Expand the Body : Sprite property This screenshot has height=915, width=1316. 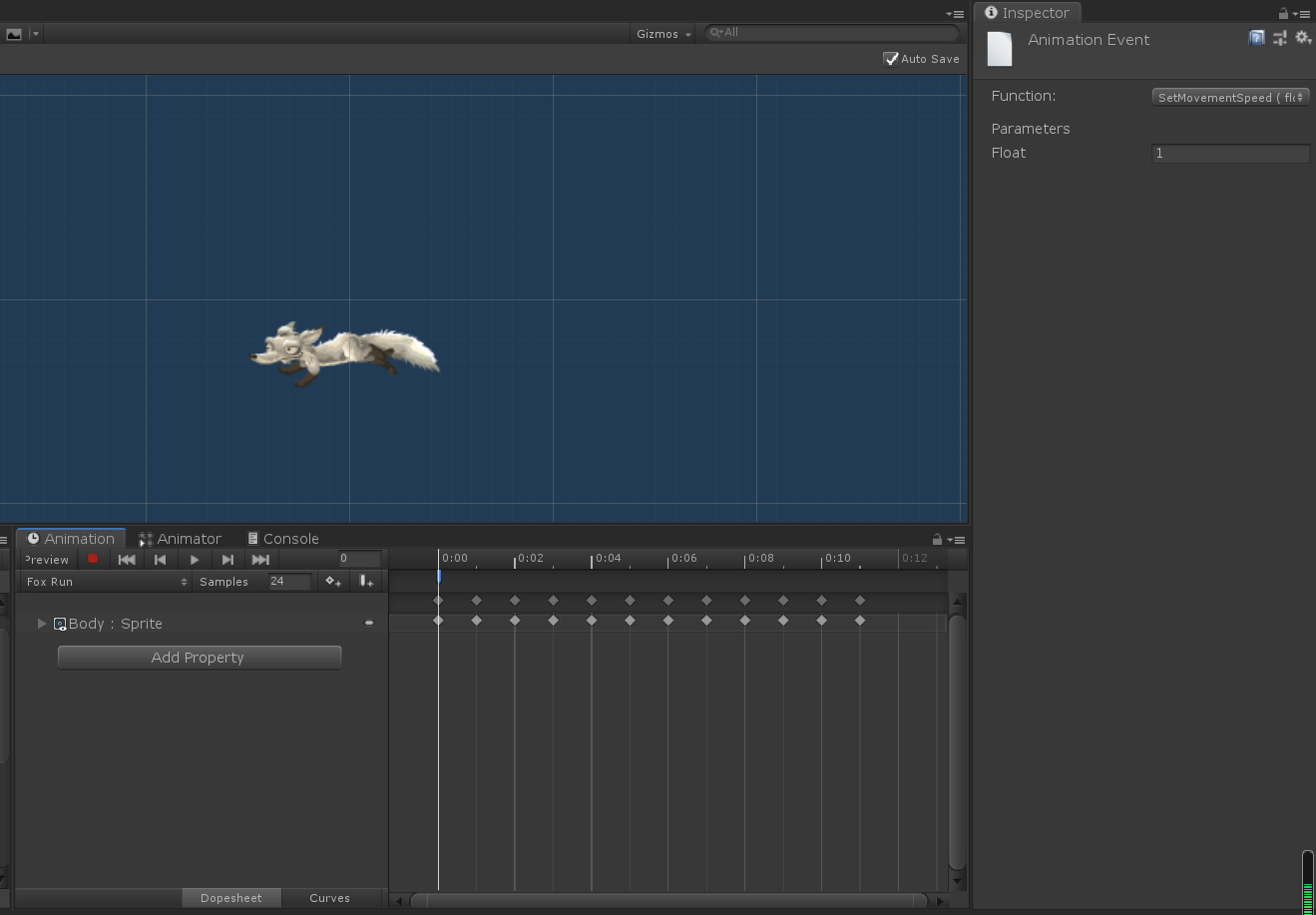pyautogui.click(x=42, y=624)
